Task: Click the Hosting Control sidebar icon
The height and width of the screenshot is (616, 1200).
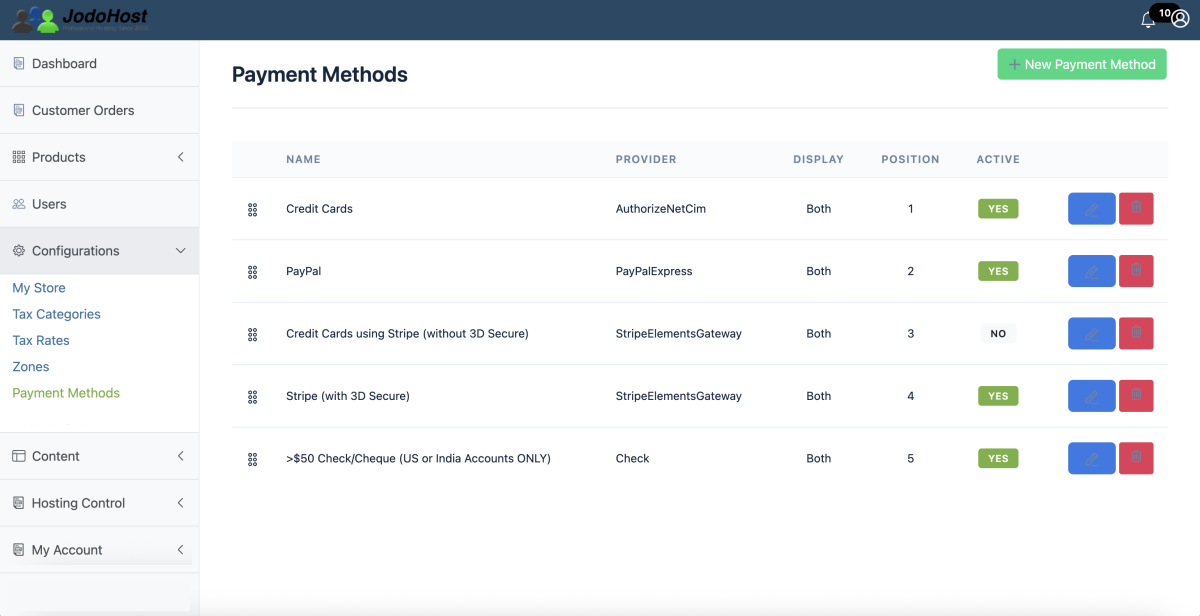Action: tap(18, 503)
